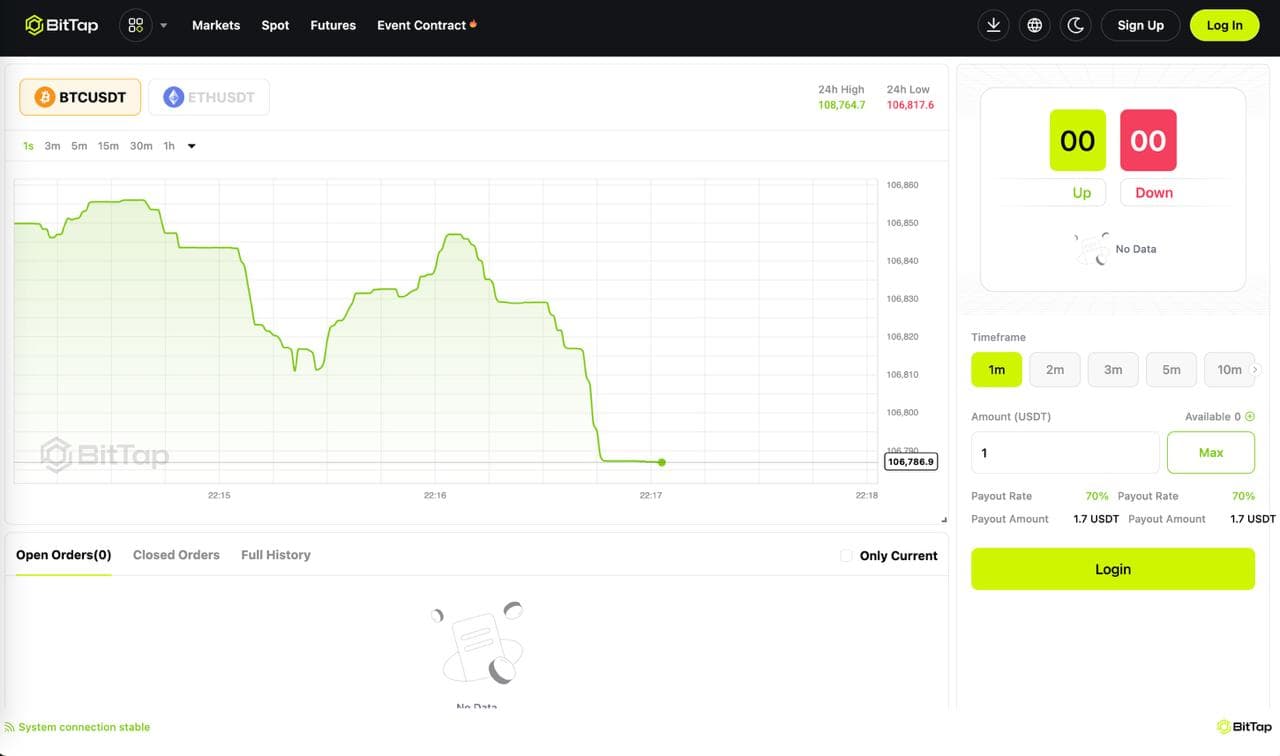Open the language globe icon
This screenshot has height=756, width=1280.
click(x=1035, y=25)
